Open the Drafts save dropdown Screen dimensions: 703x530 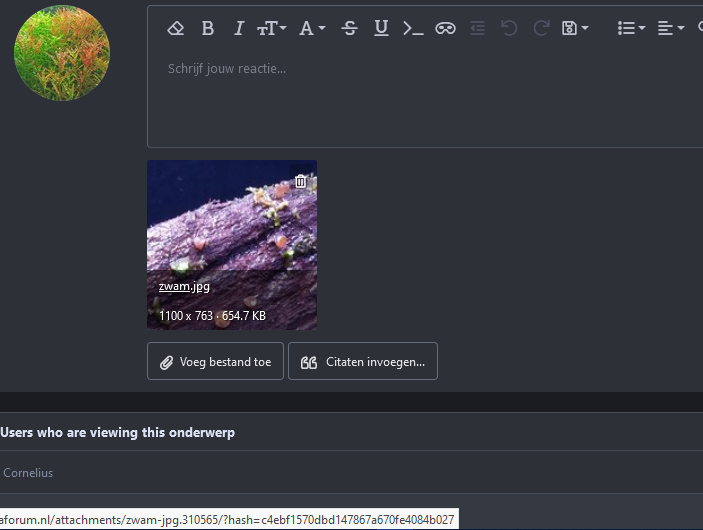click(x=575, y=28)
